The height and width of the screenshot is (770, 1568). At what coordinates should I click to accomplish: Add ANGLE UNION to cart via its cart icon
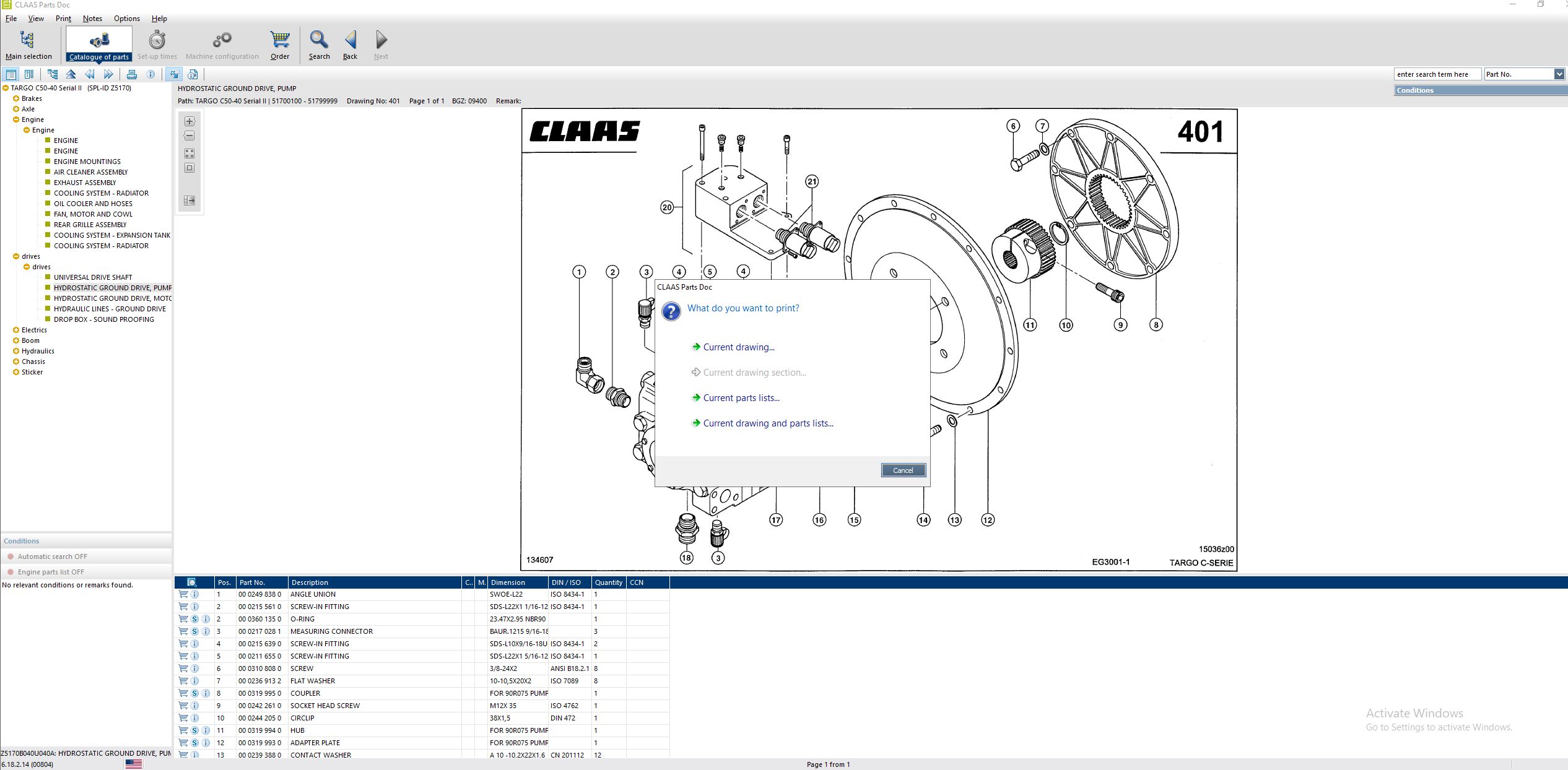click(x=184, y=594)
